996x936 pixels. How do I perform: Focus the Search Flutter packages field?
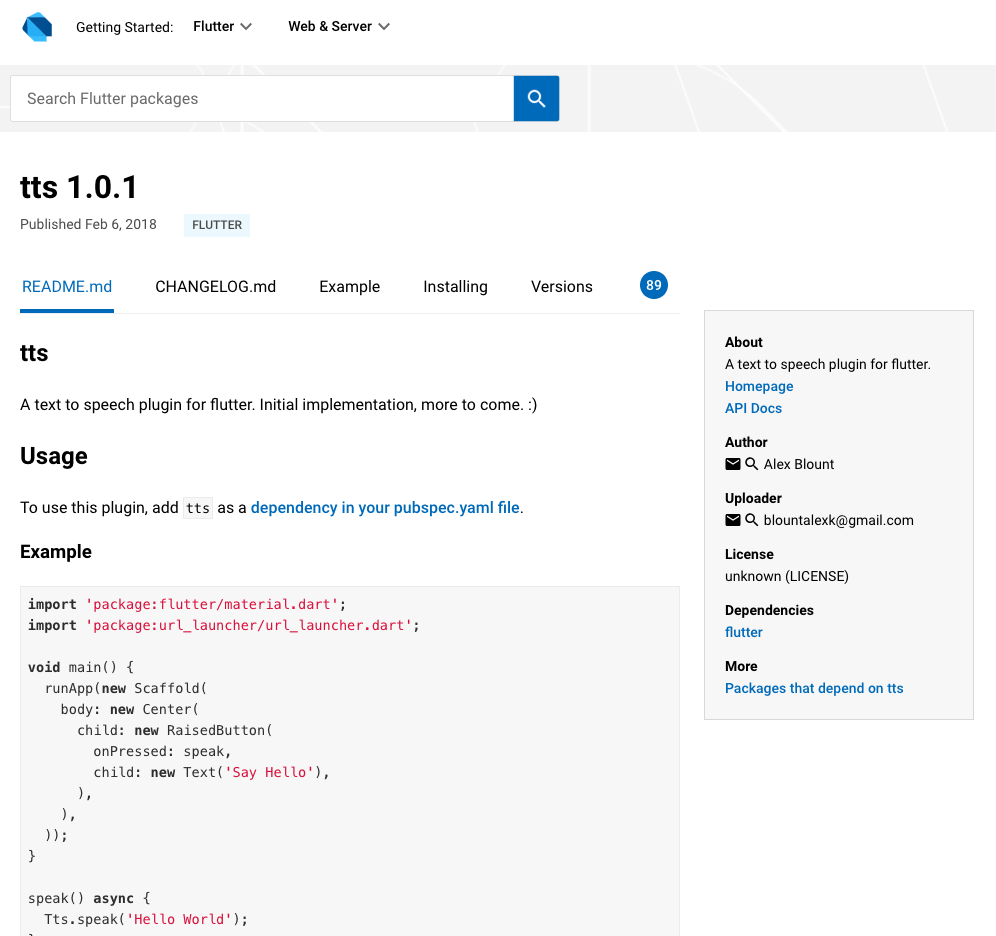(x=262, y=98)
